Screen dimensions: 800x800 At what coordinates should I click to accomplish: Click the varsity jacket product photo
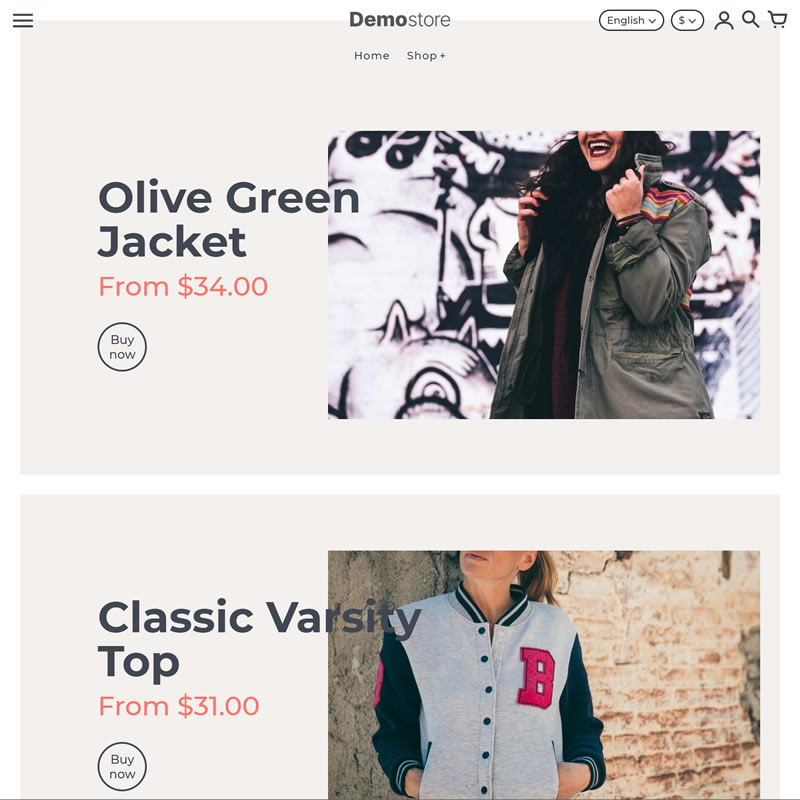point(544,674)
